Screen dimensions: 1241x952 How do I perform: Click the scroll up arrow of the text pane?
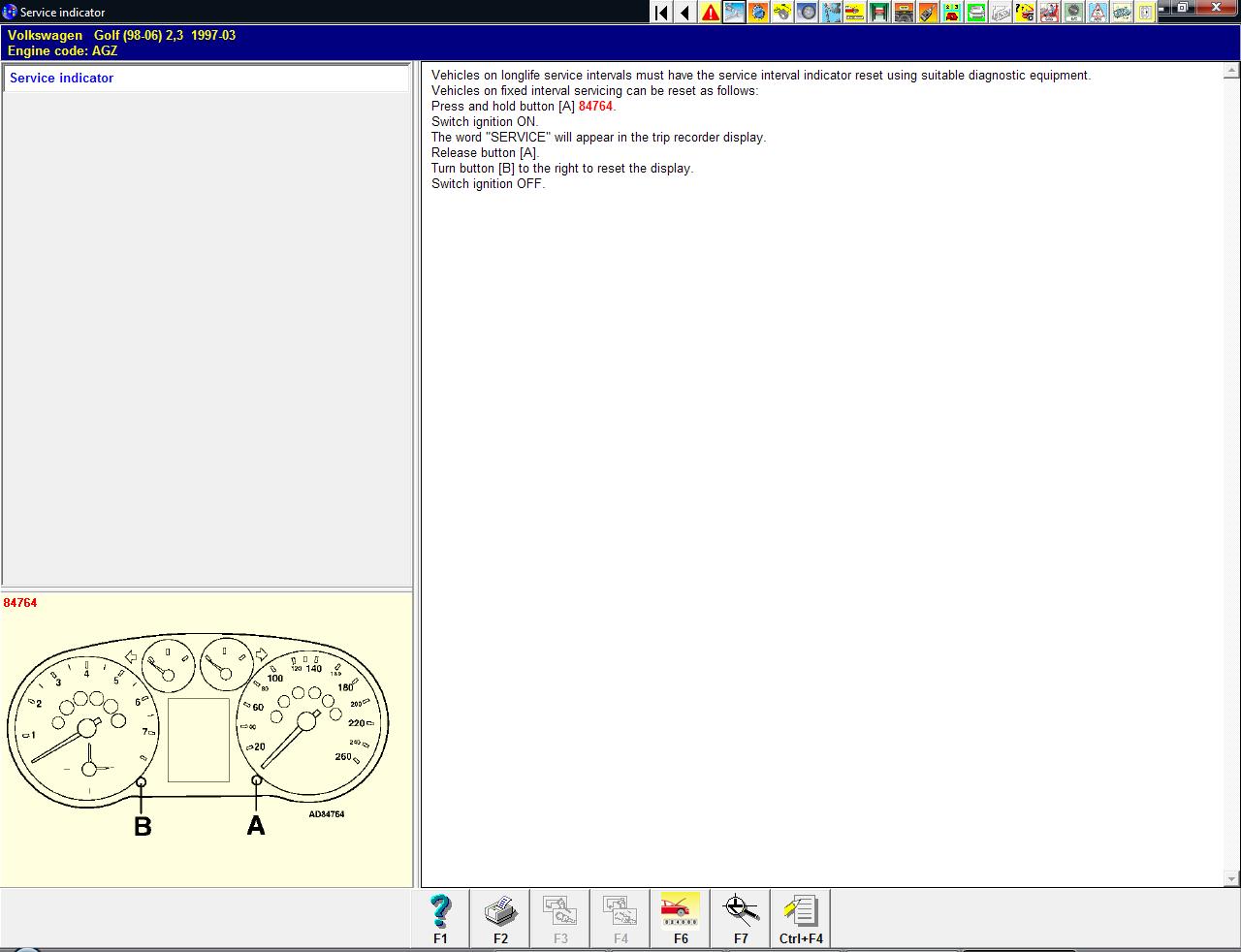click(1231, 71)
